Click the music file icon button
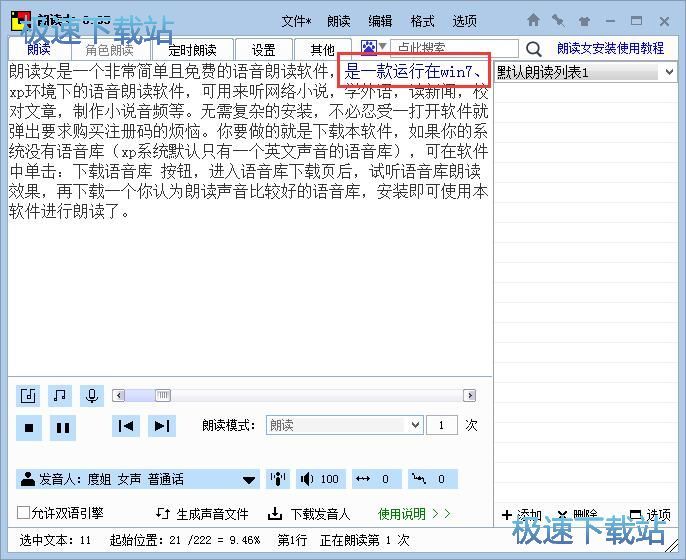The image size is (686, 560). pos(28,396)
